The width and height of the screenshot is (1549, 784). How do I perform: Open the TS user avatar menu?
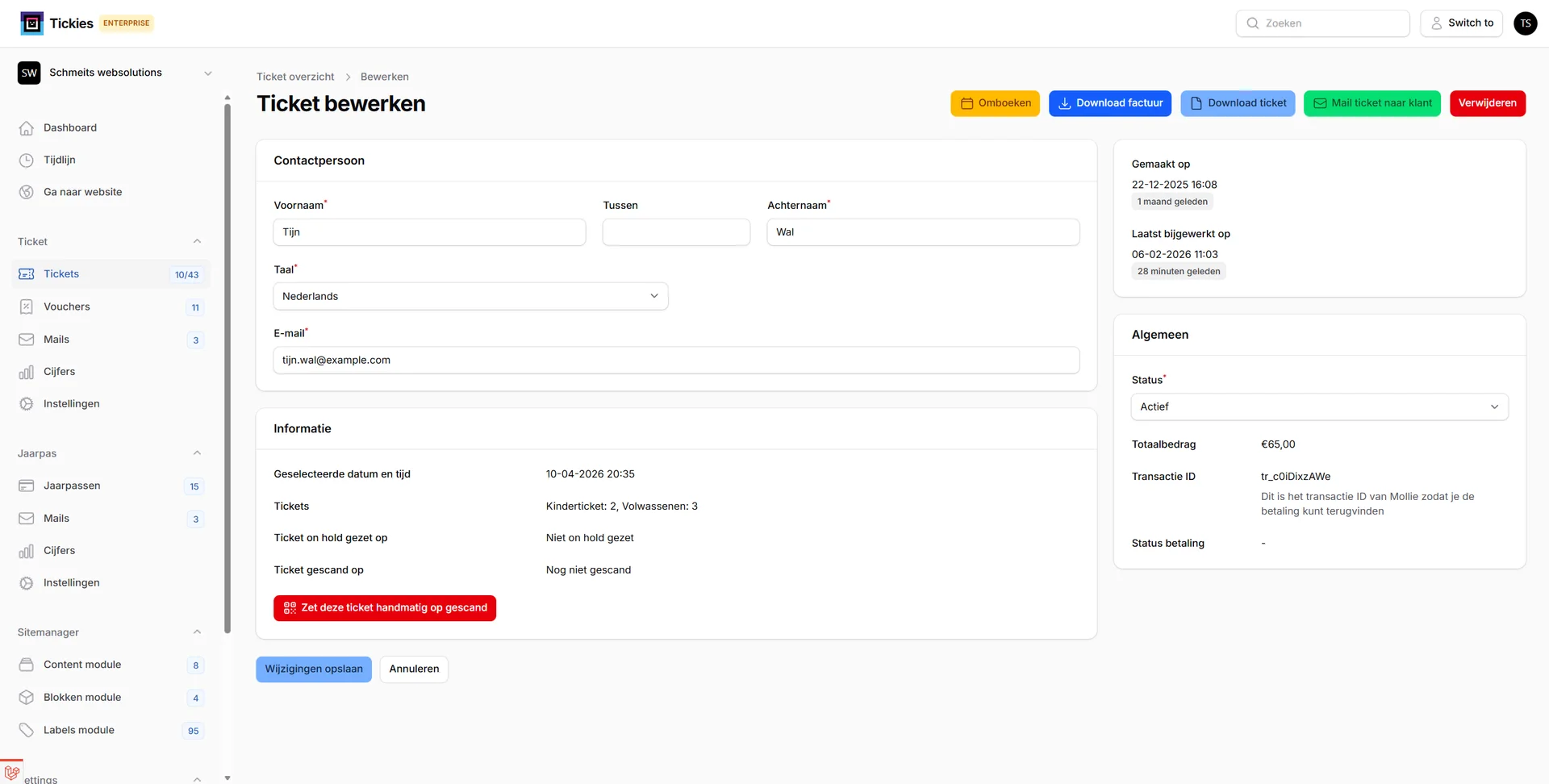pyautogui.click(x=1525, y=23)
